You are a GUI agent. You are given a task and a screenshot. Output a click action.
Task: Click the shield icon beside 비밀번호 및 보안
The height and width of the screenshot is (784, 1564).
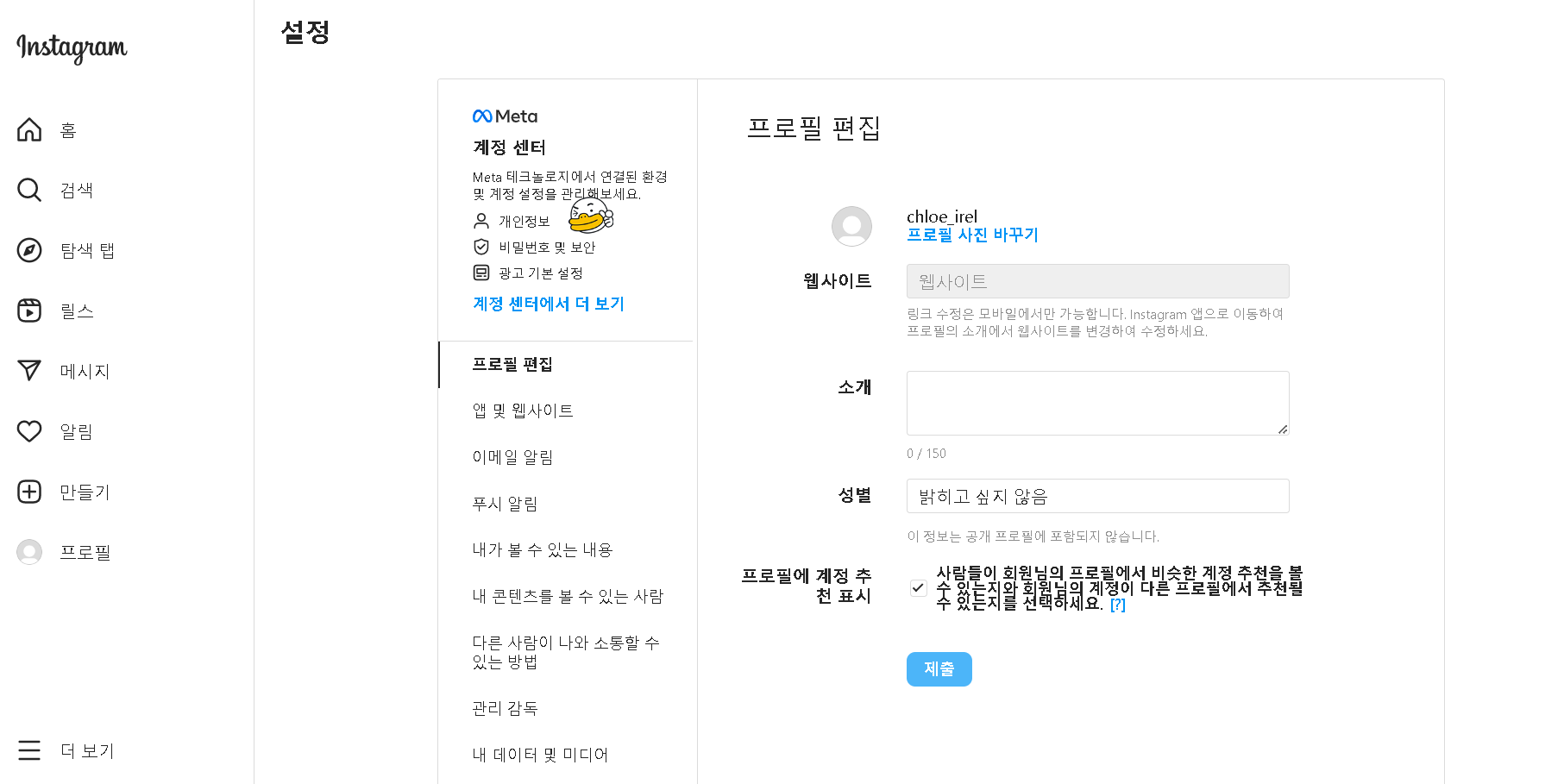[x=481, y=247]
